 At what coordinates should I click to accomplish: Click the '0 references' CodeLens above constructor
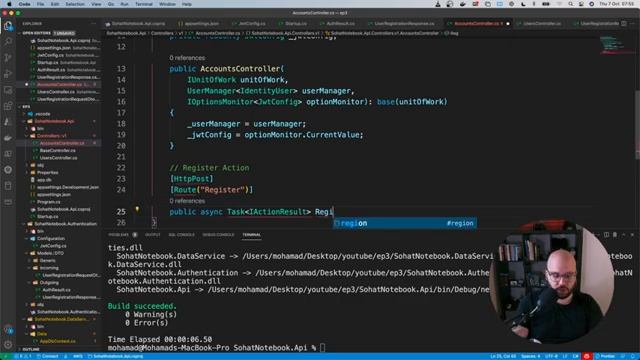click(x=187, y=58)
